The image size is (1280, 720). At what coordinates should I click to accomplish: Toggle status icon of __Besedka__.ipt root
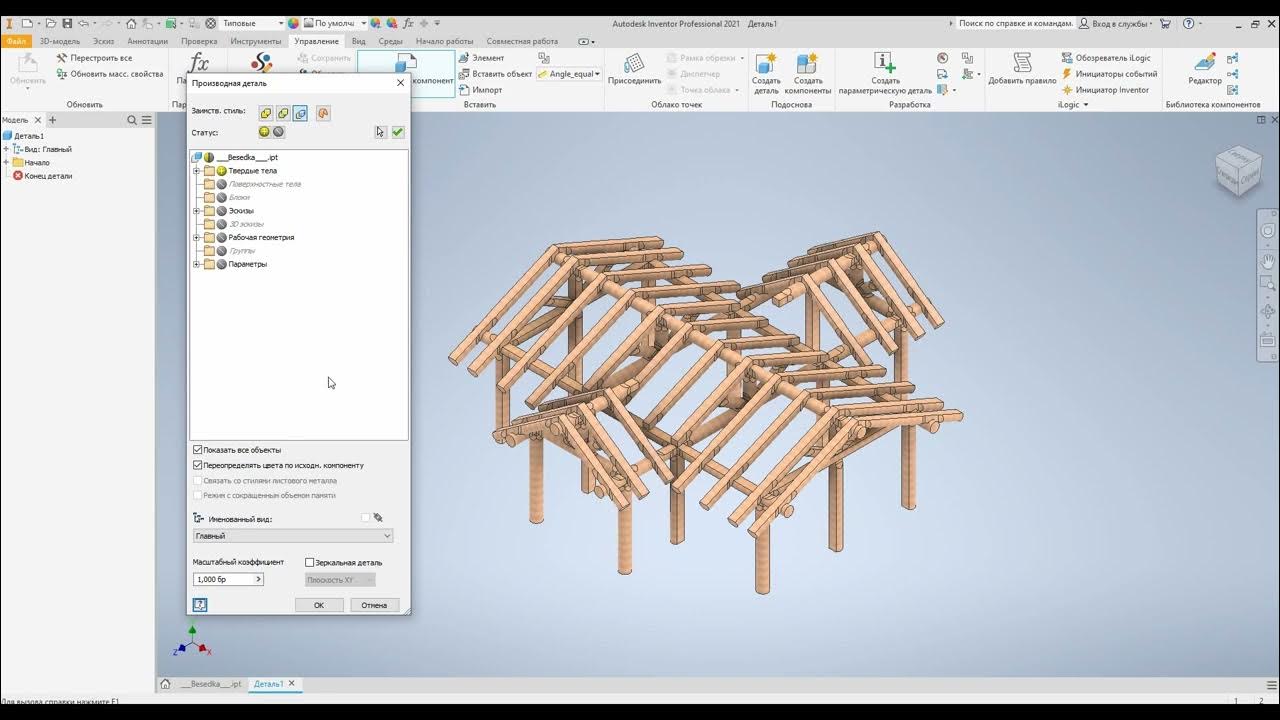tap(209, 157)
